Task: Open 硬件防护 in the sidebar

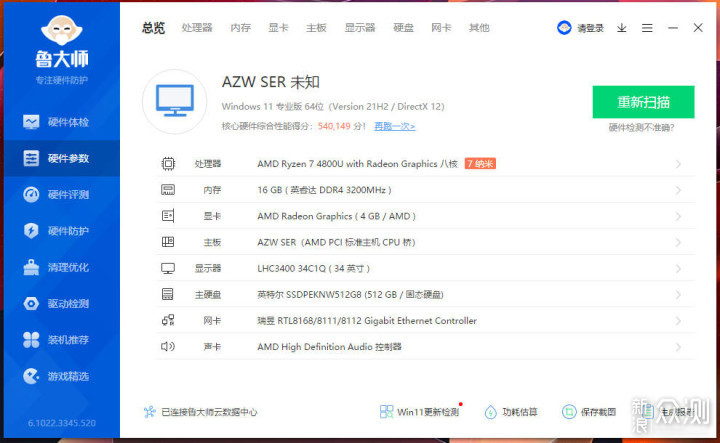Action: (62, 231)
